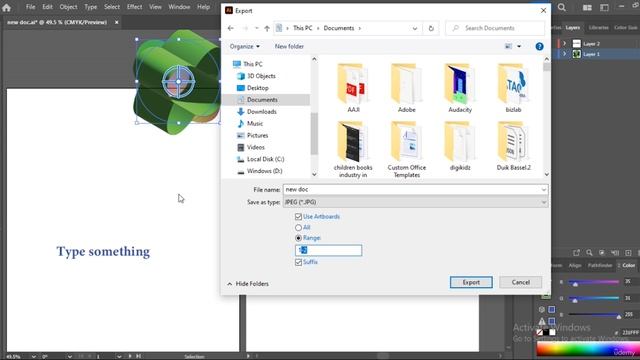Open the Object menu
The height and width of the screenshot is (360, 640).
tap(68, 7)
